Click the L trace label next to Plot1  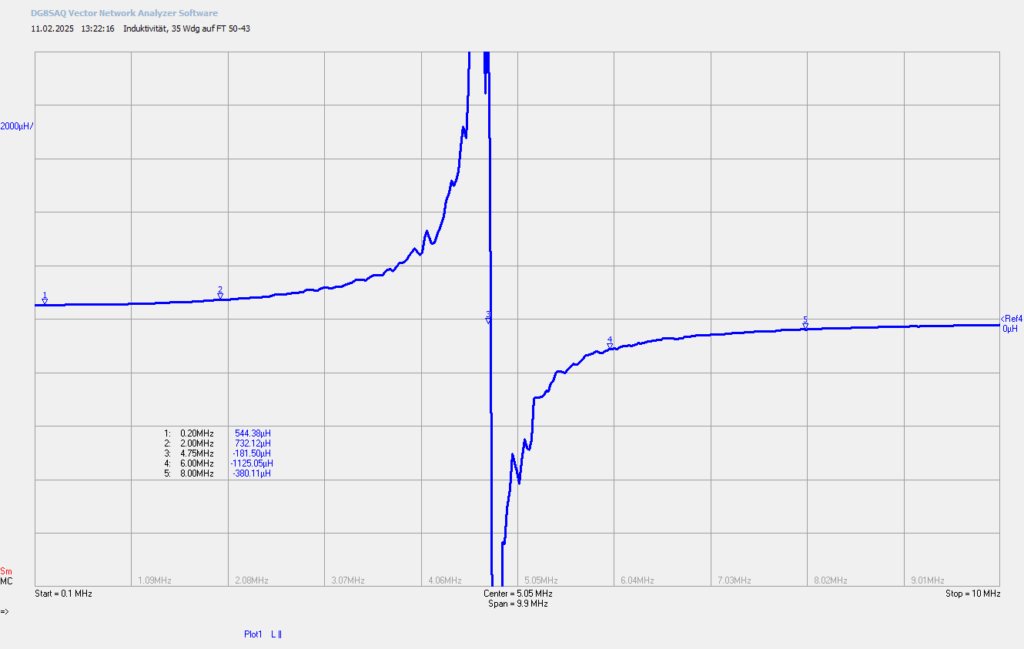276,634
